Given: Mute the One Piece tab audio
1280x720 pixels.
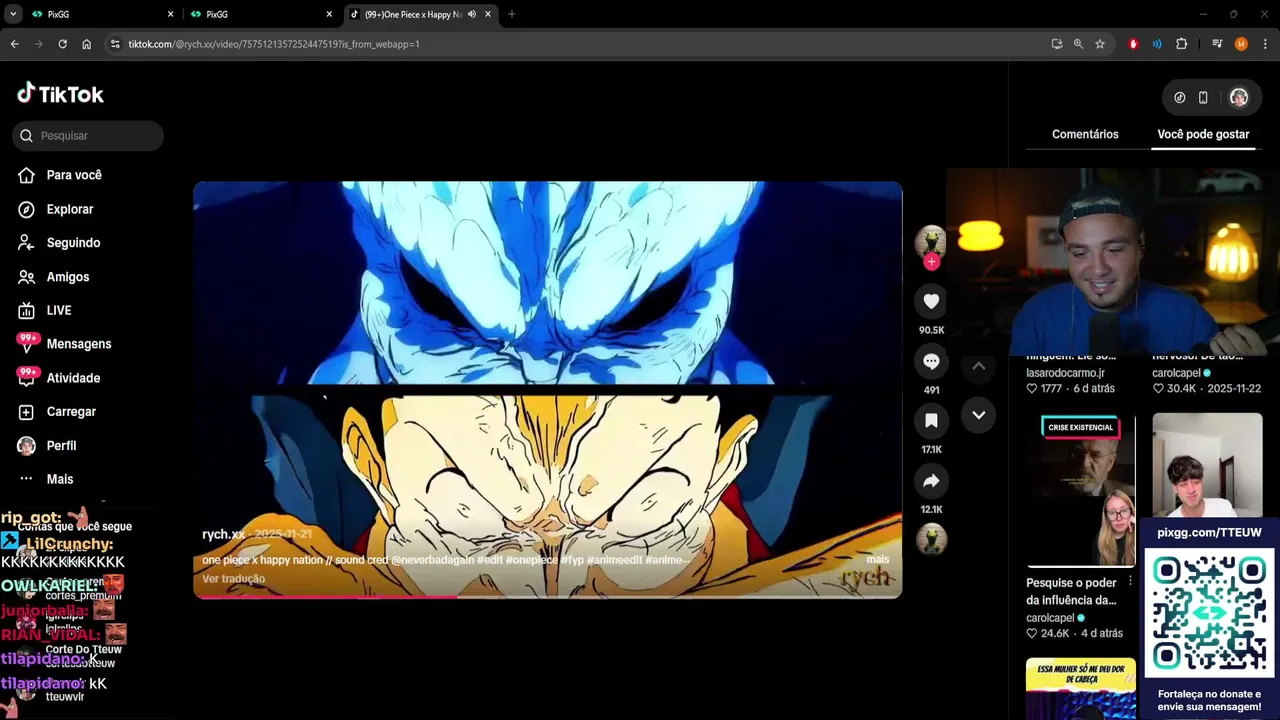Looking at the screenshot, I should (x=472, y=14).
